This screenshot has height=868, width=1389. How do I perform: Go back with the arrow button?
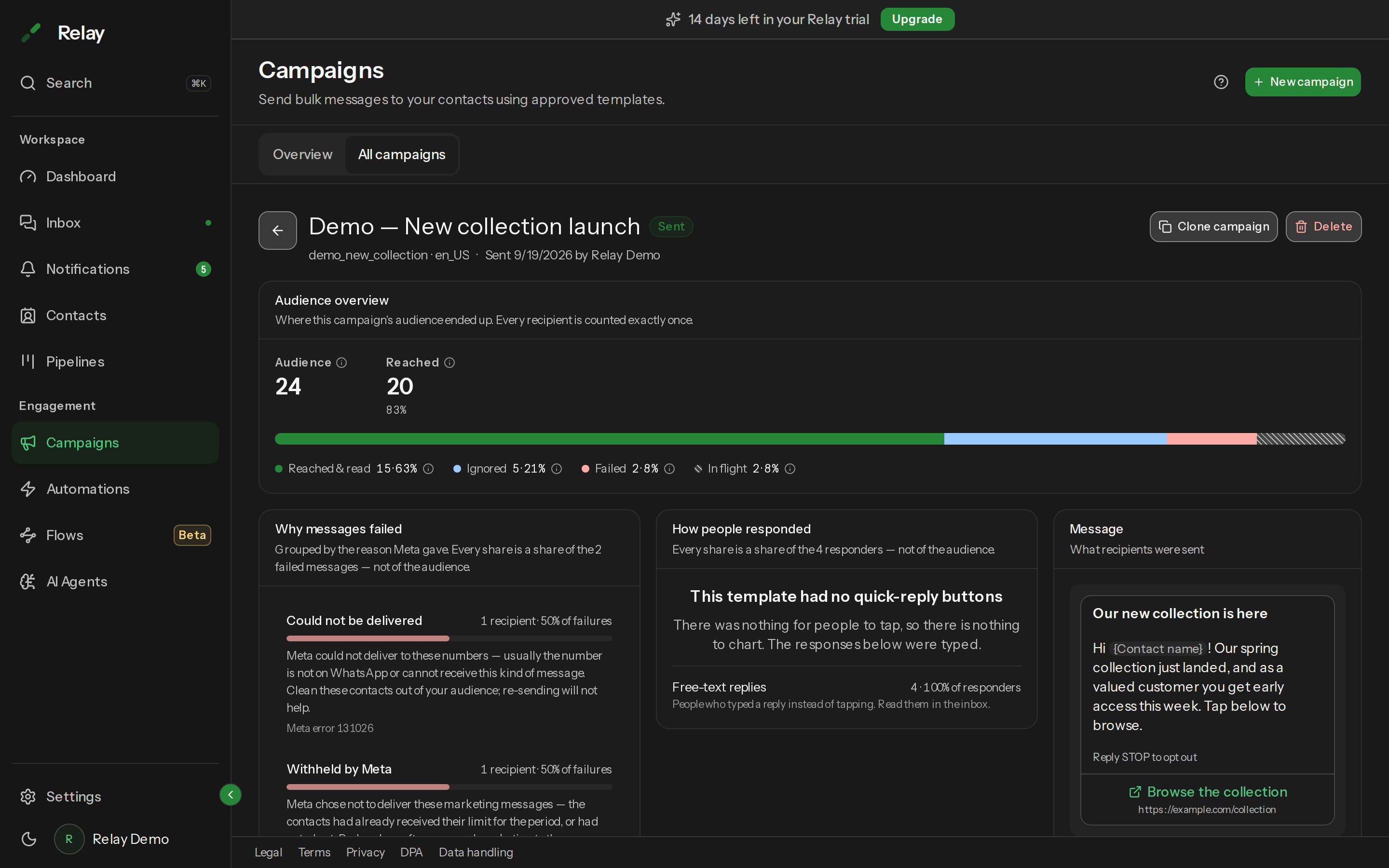point(278,230)
